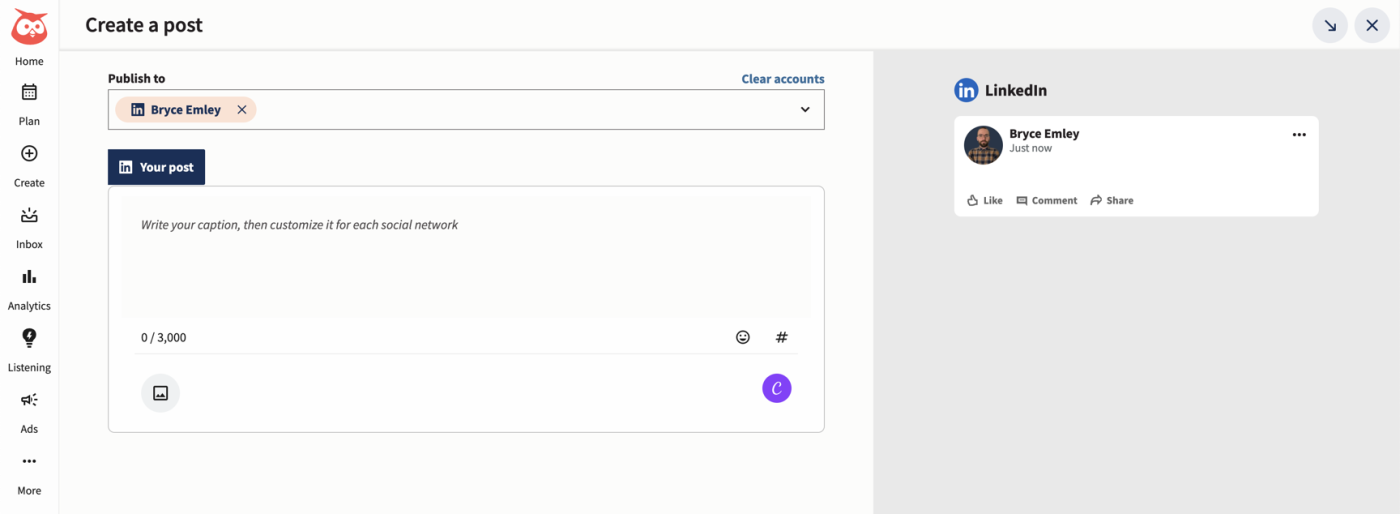
Task: Switch to the Your post tab
Action: tap(156, 167)
